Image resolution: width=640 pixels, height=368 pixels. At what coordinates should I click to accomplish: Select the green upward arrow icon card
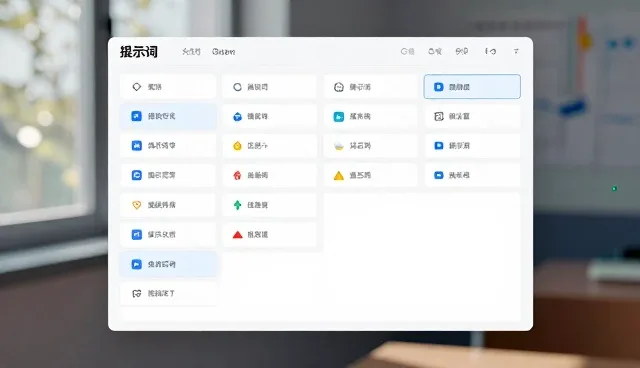click(269, 205)
